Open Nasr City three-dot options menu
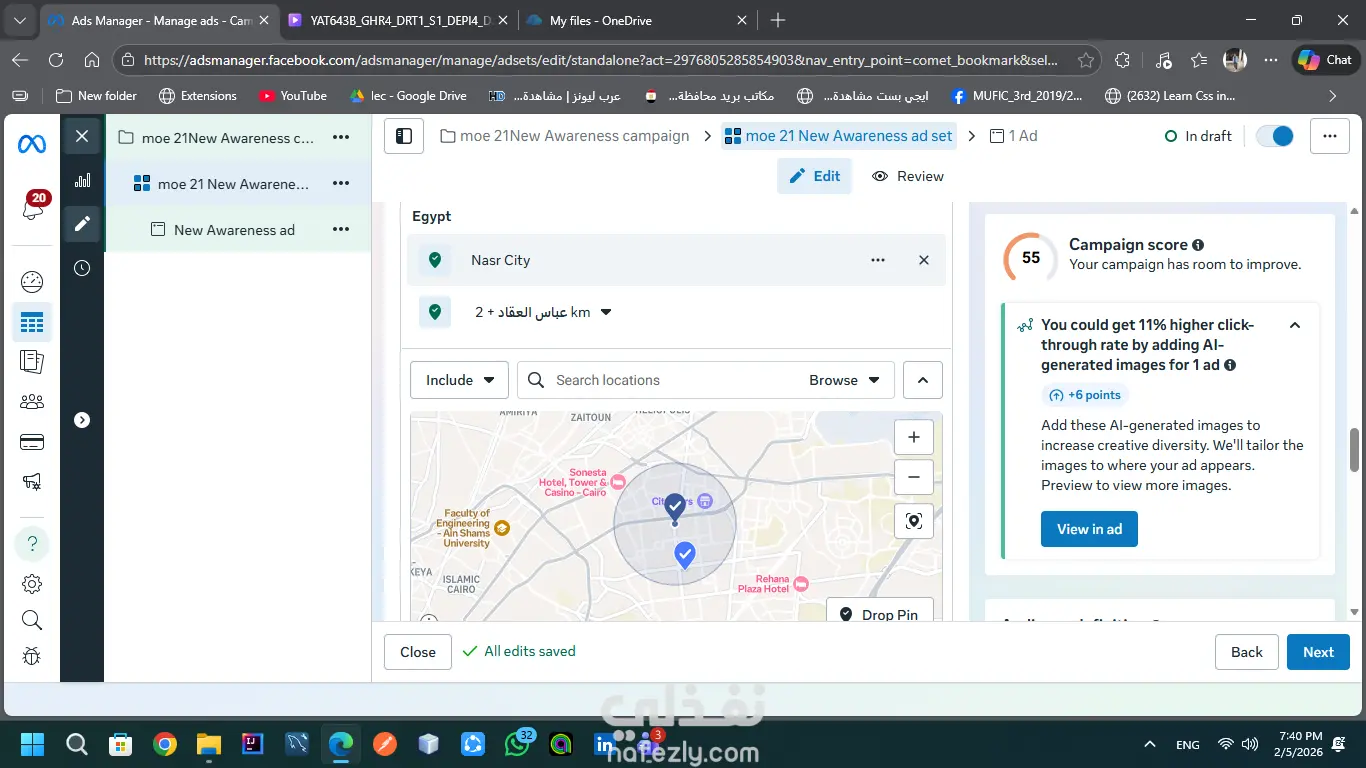 point(878,260)
